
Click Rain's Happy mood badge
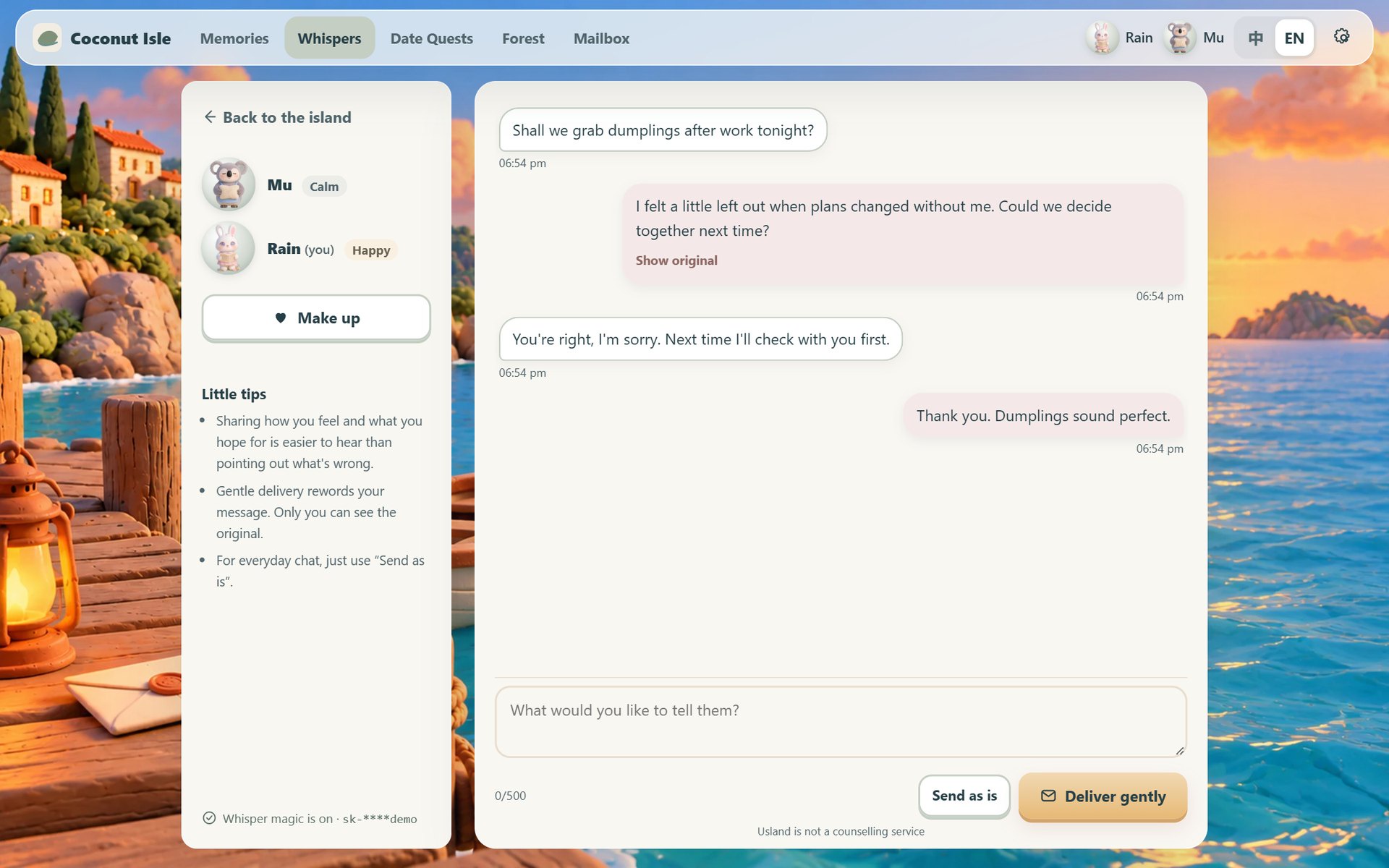pyautogui.click(x=371, y=250)
